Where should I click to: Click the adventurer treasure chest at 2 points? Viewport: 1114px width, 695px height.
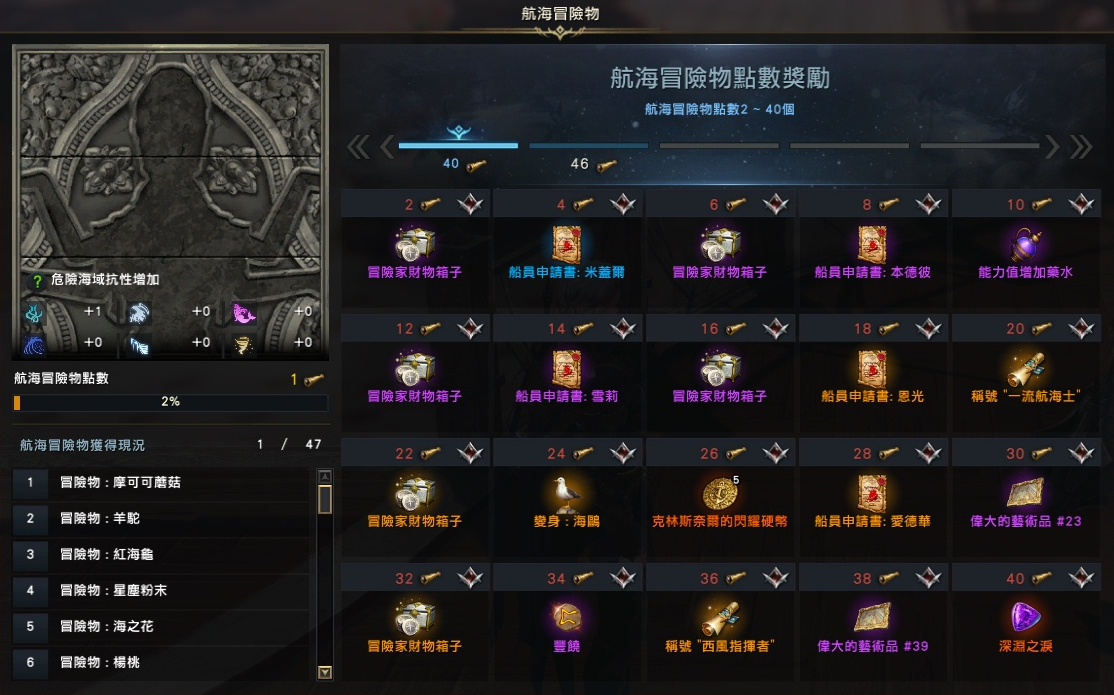click(415, 245)
